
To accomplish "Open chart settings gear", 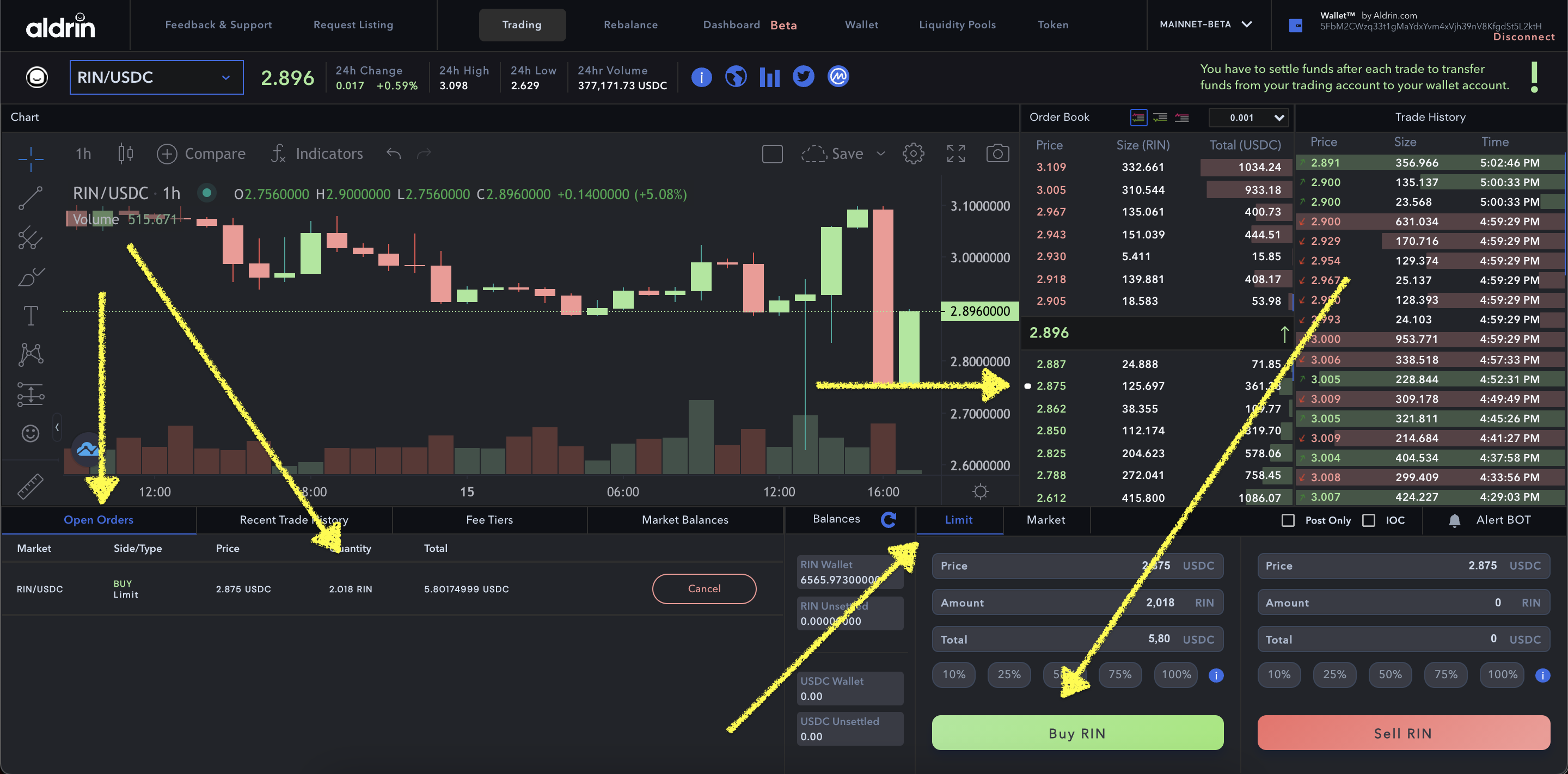I will 913,154.
